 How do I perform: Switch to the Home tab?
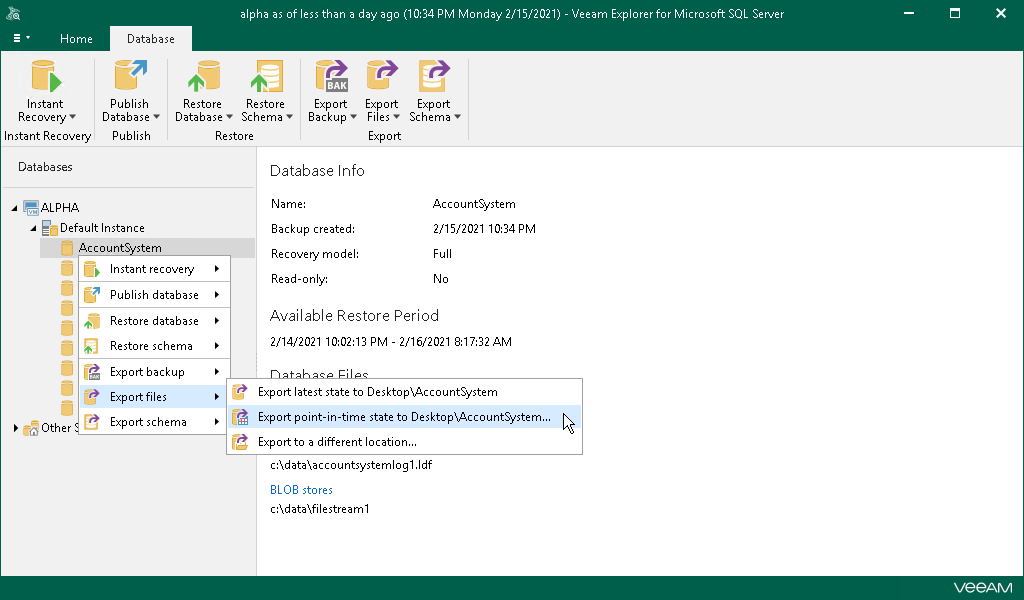(x=76, y=39)
